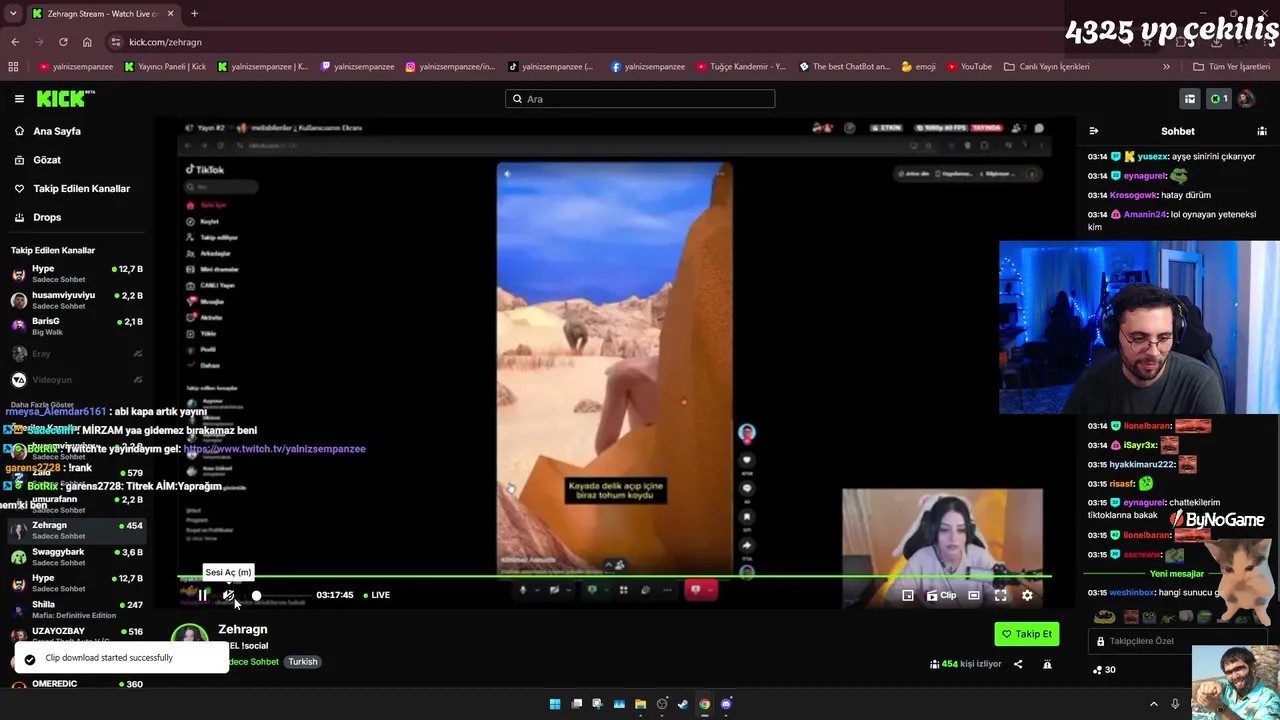
Task: Show hidden system tray icons
Action: point(1153,704)
